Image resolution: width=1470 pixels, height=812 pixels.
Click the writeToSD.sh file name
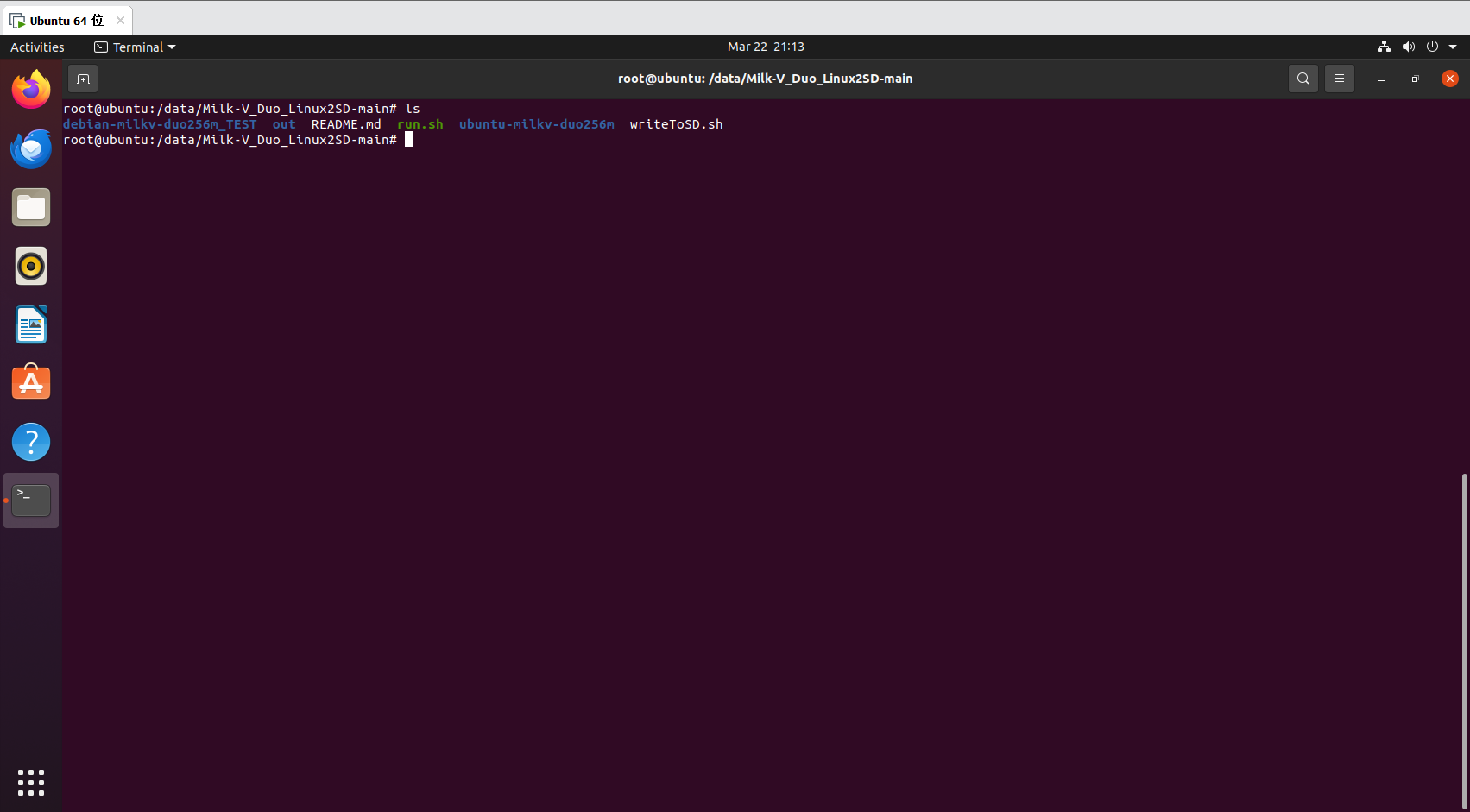[677, 124]
